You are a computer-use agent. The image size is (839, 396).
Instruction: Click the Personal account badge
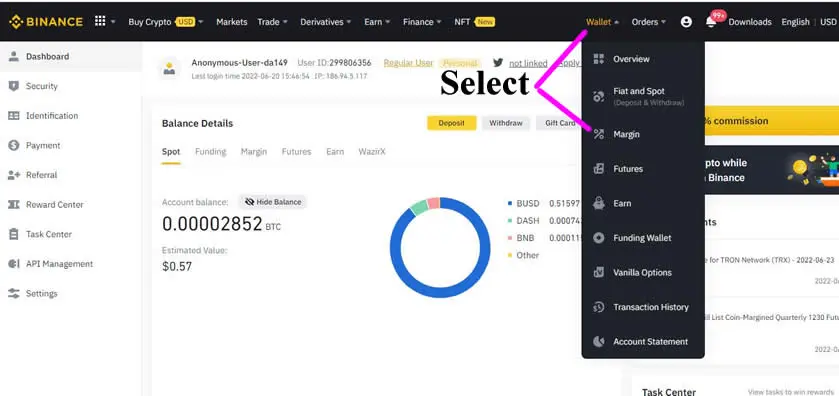(460, 63)
